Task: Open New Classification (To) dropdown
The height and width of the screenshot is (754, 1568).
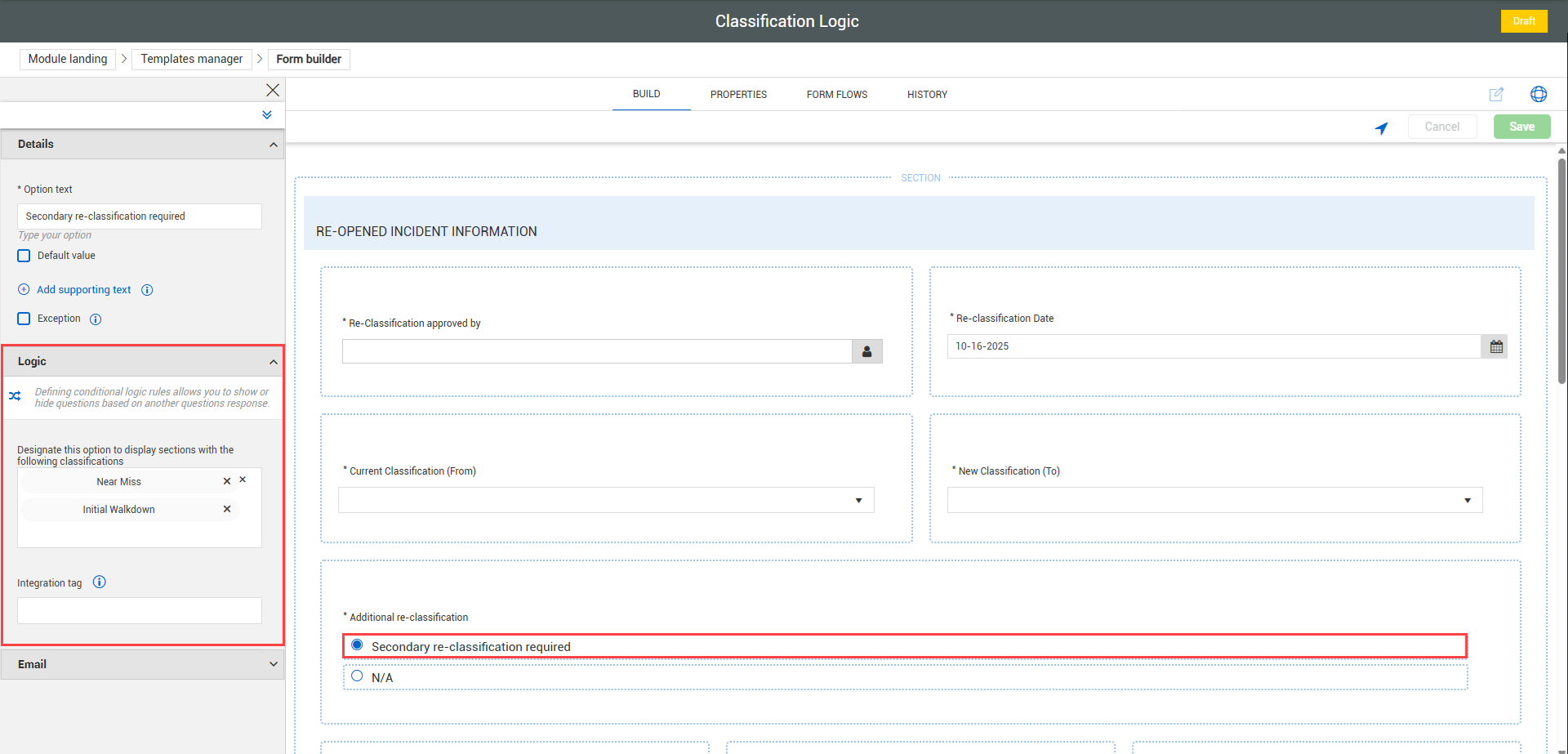Action: (1214, 500)
